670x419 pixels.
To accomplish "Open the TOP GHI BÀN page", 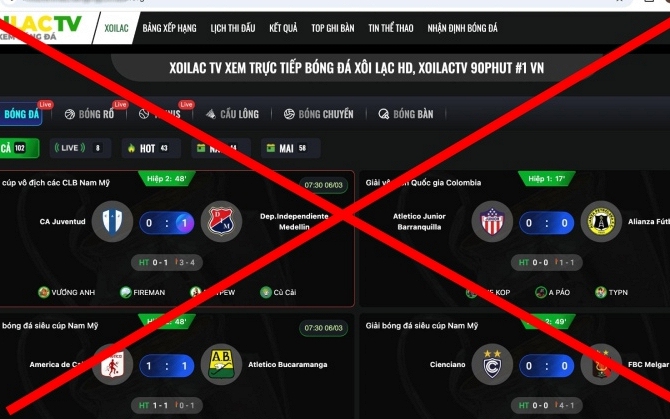I will tap(333, 28).
